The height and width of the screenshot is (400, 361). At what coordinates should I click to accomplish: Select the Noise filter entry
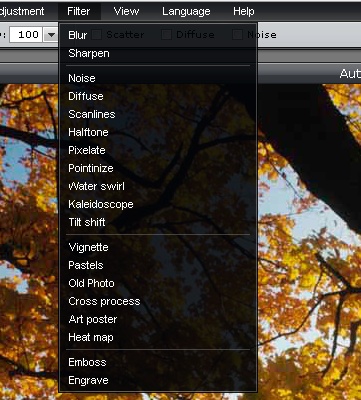(x=158, y=78)
